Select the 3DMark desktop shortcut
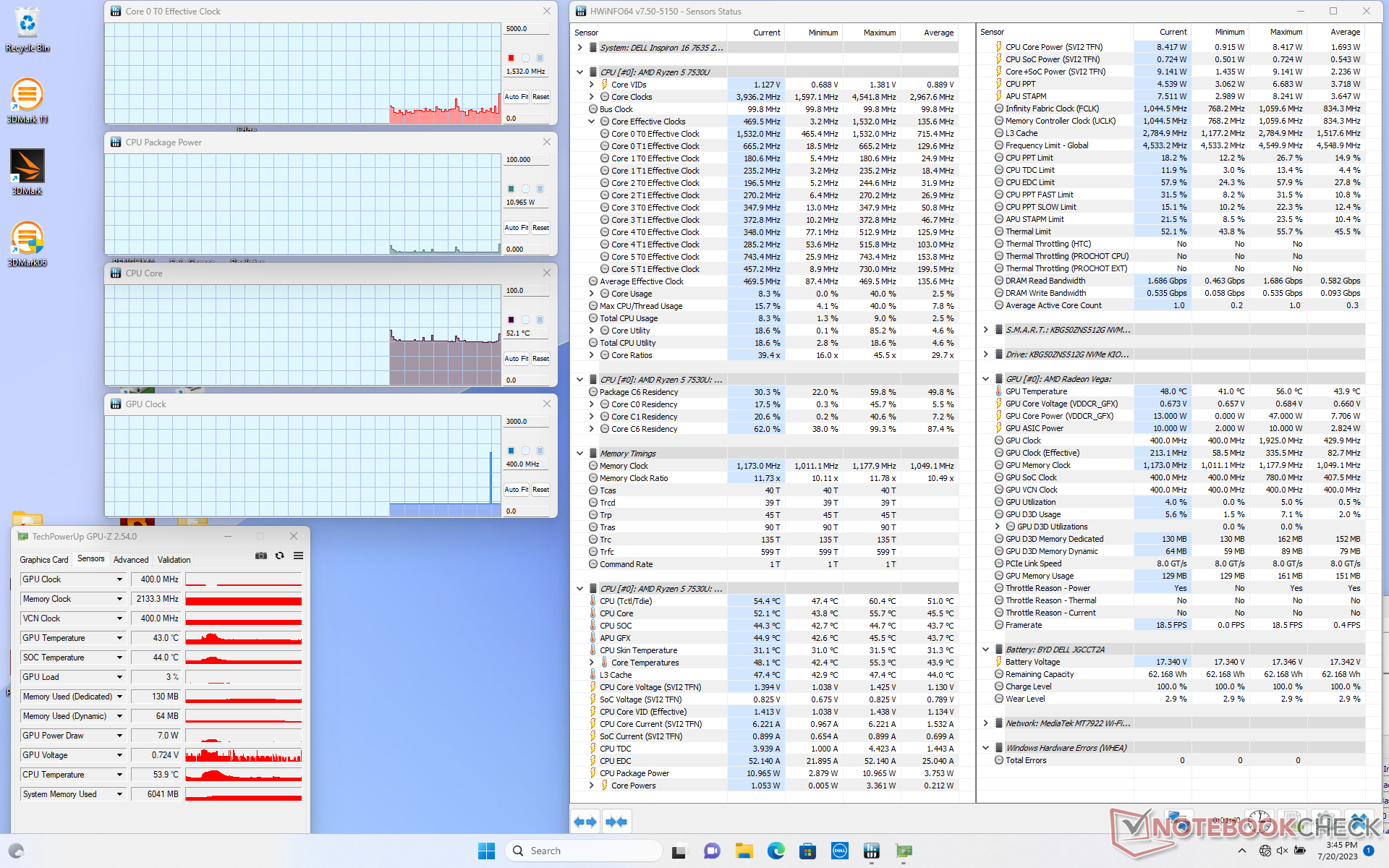Viewport: 1389px width, 868px height. [x=27, y=172]
